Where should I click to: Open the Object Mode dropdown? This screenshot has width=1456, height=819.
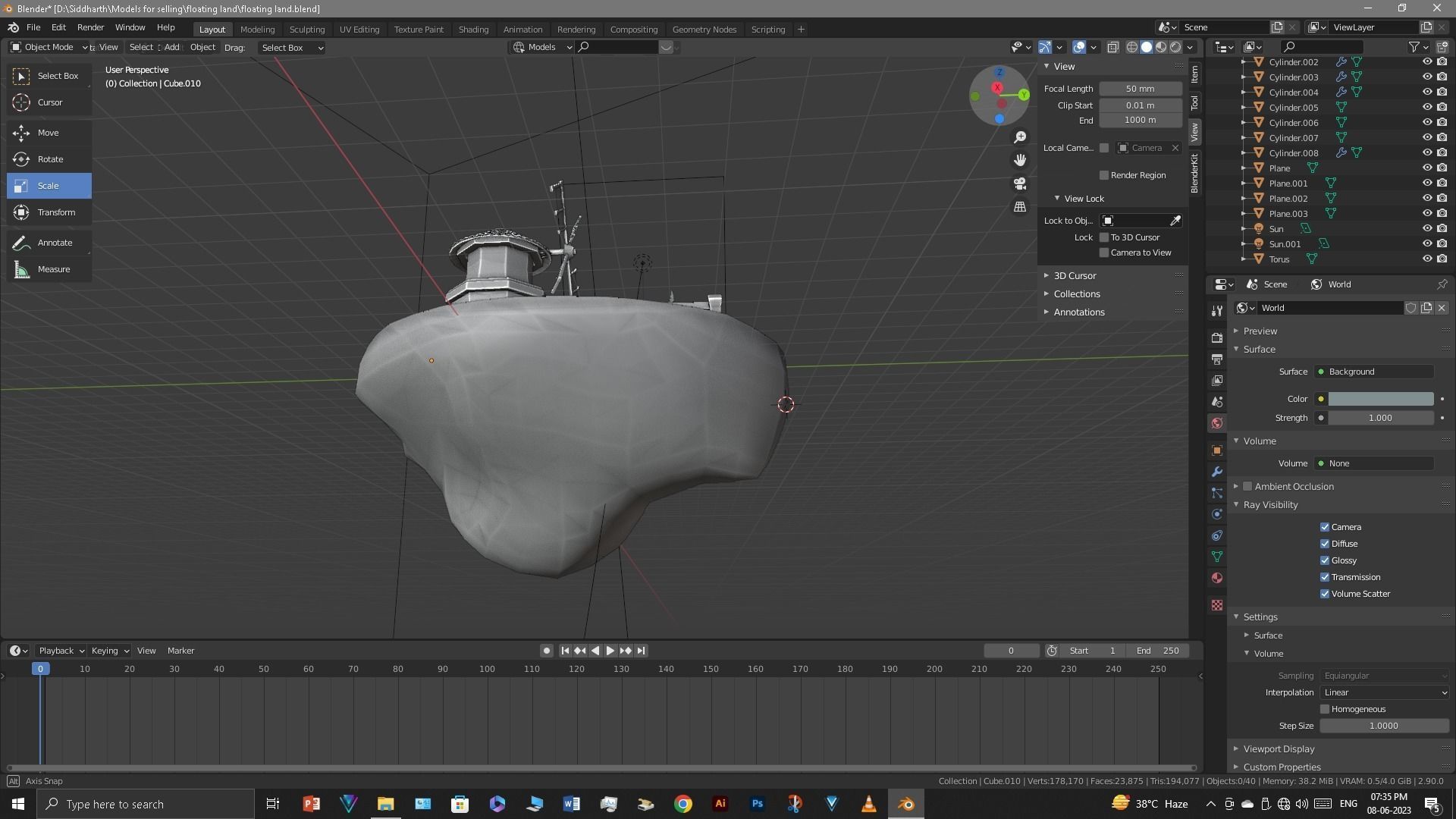[x=49, y=47]
